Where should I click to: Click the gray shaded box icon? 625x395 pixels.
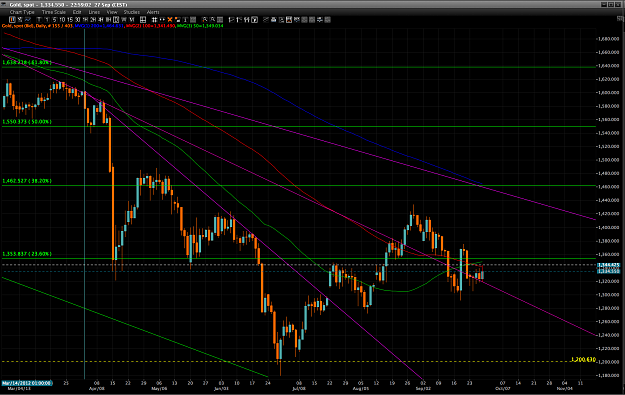click(x=193, y=20)
